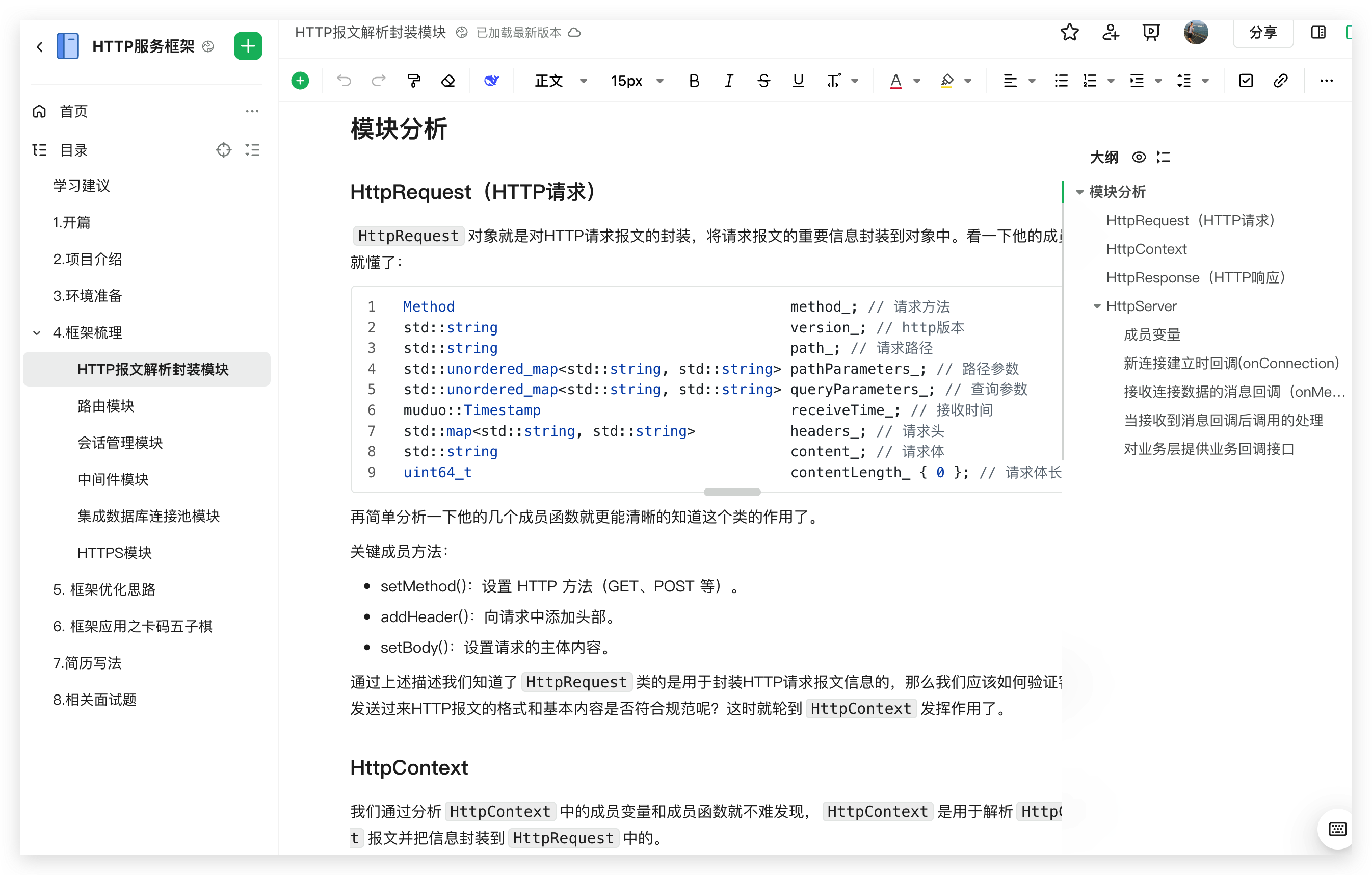Insert a hyperlink
This screenshot has height=875, width=1372.
coord(1281,81)
